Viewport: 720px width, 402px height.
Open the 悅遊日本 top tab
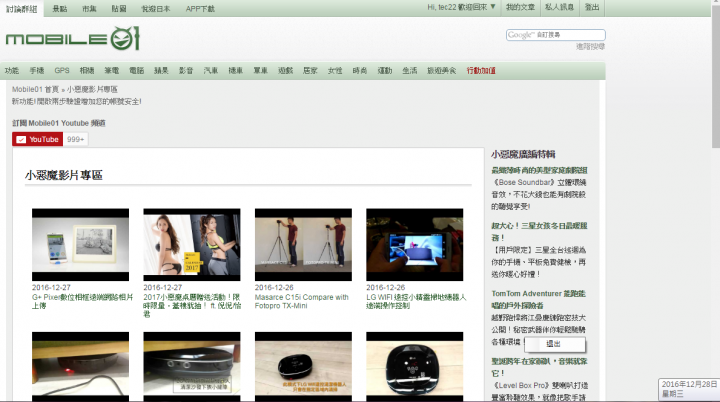(156, 9)
